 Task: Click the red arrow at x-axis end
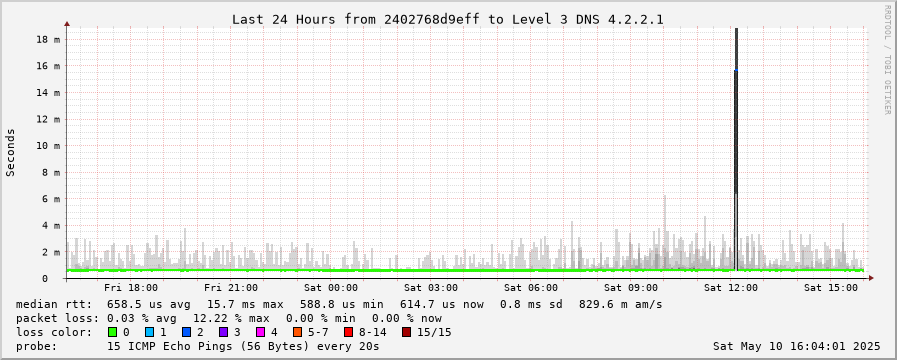[x=871, y=278]
